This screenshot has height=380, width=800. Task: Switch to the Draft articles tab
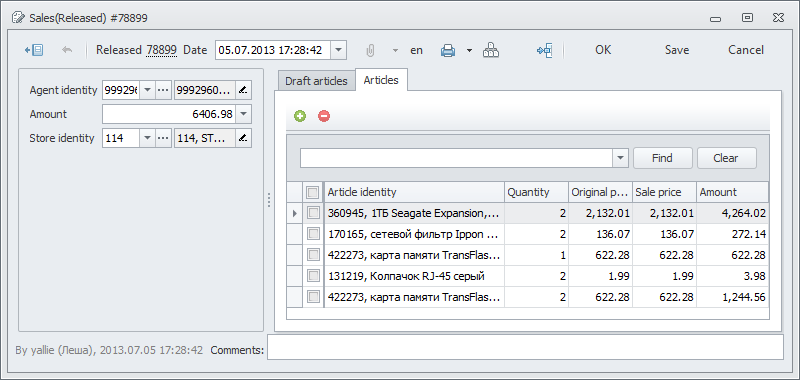coord(316,81)
